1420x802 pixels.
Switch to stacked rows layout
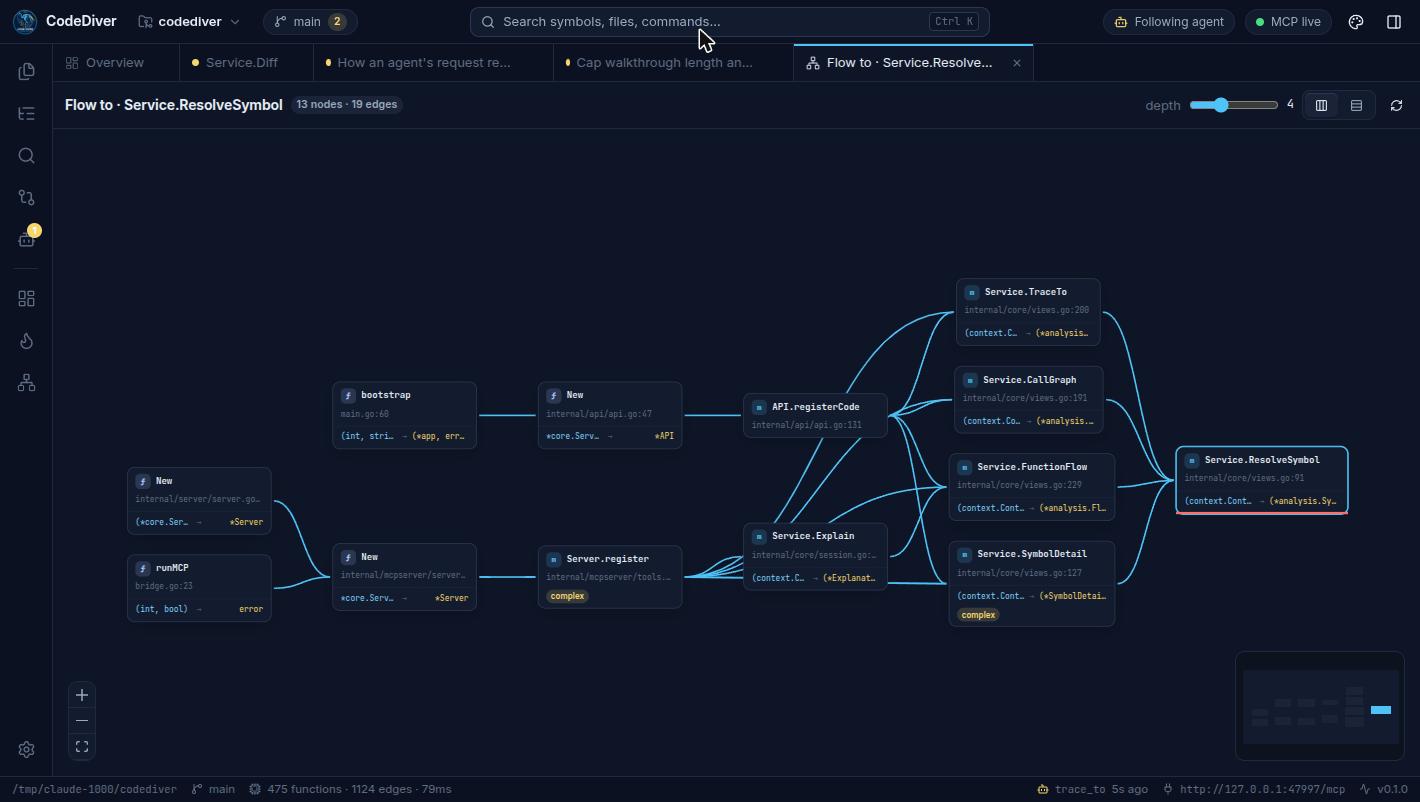[1356, 105]
